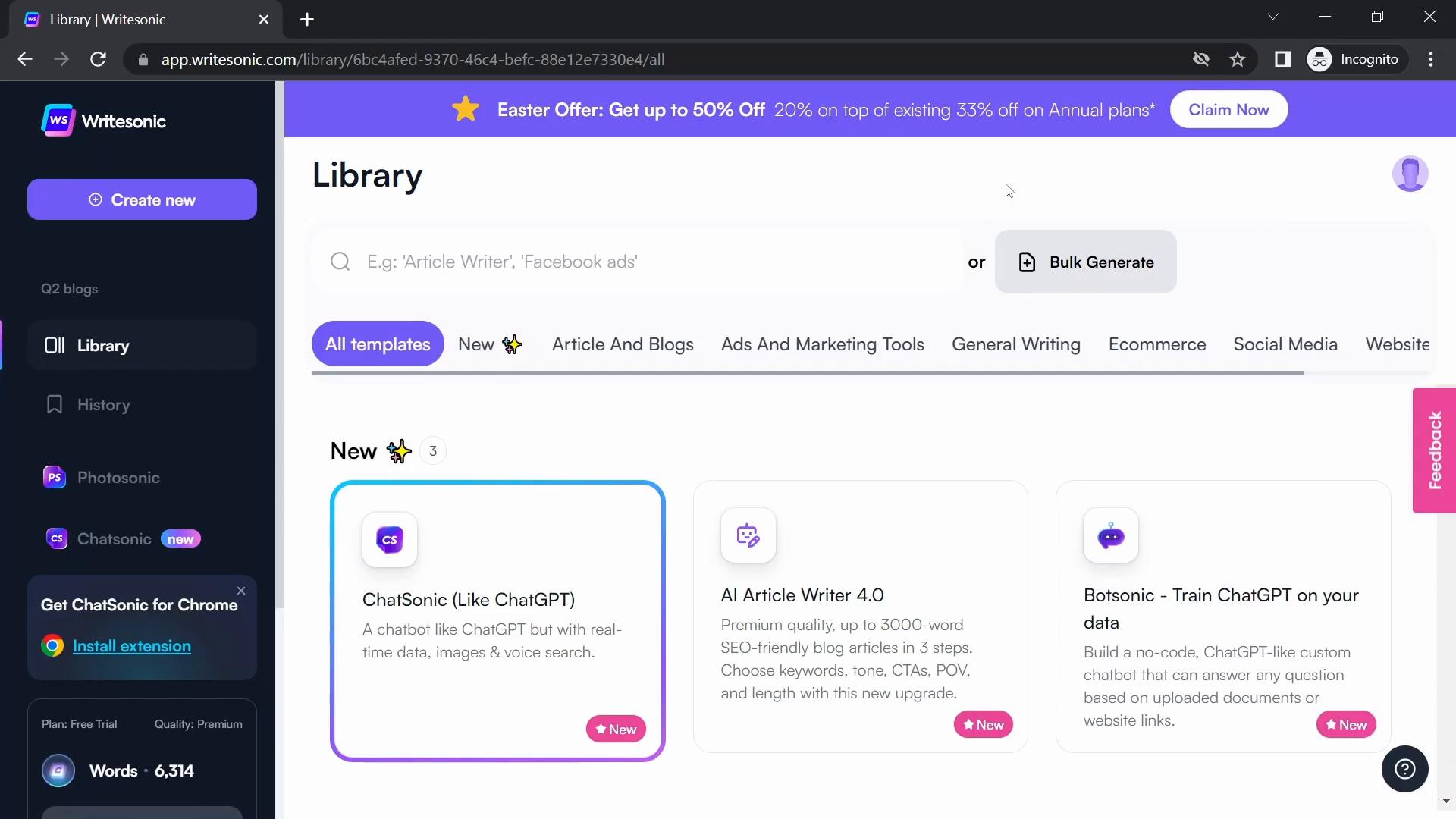Select the History panel icon

(x=54, y=404)
